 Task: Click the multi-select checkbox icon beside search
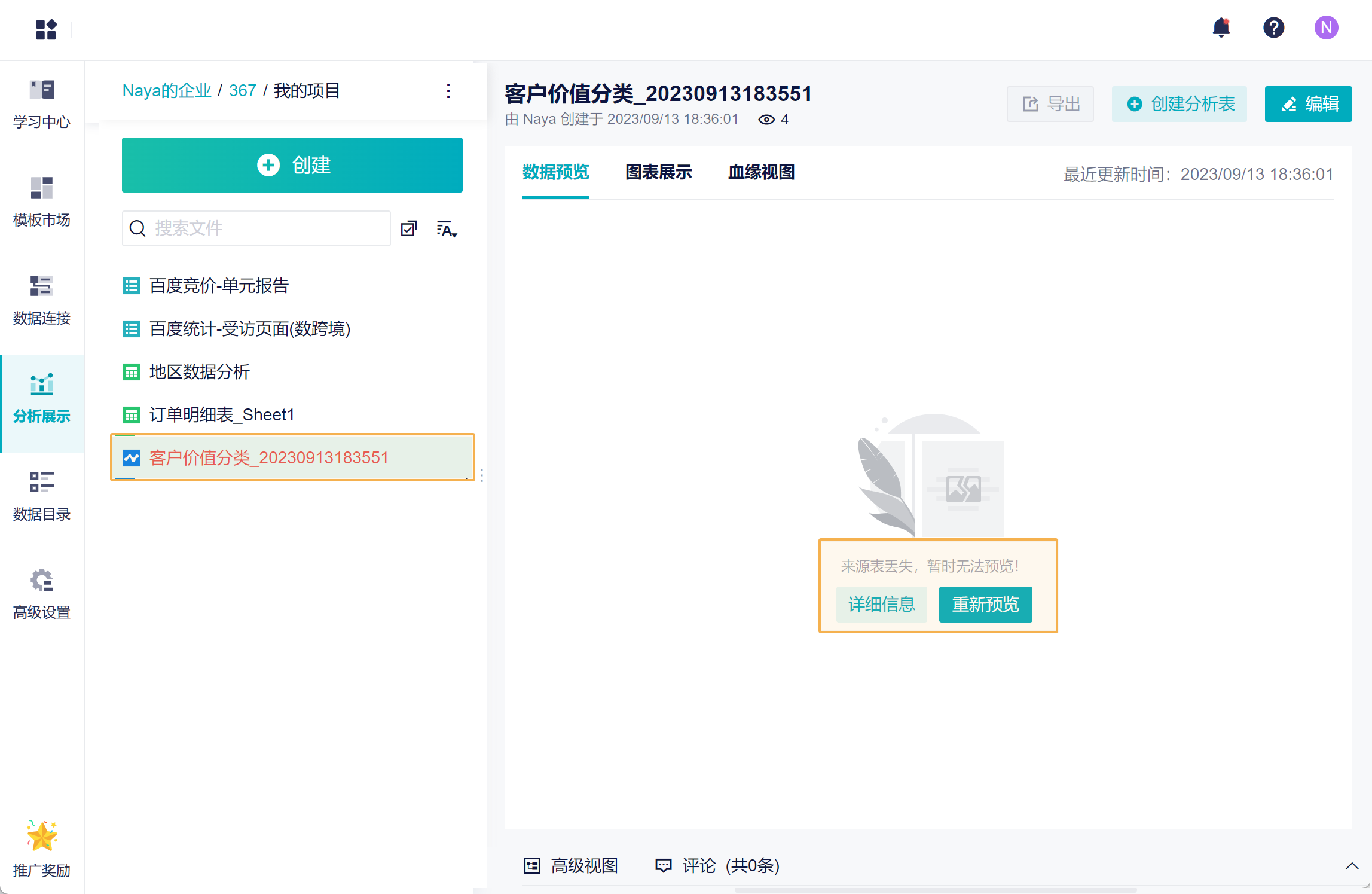coord(409,228)
